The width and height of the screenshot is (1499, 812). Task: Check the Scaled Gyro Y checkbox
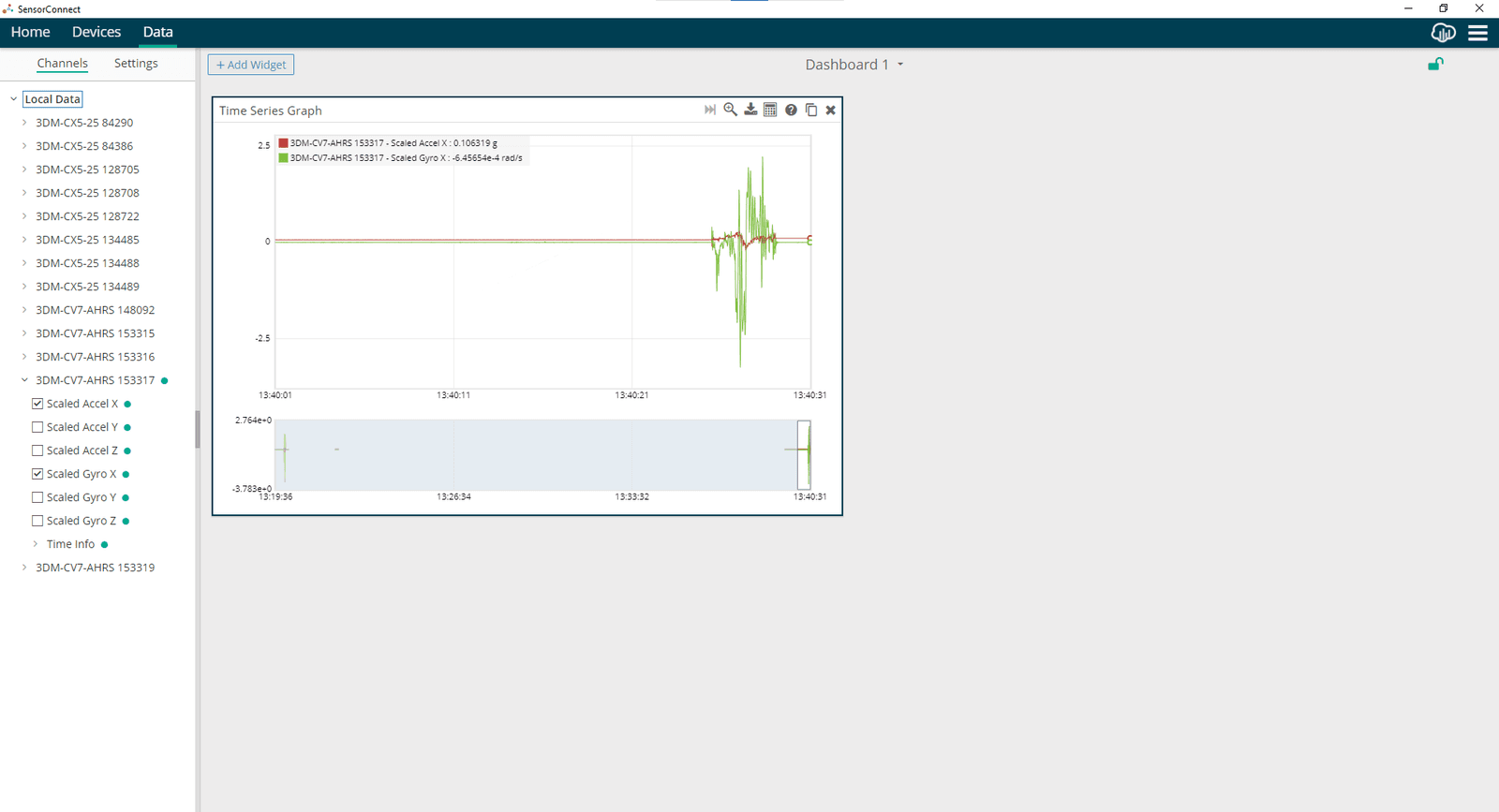click(x=37, y=497)
